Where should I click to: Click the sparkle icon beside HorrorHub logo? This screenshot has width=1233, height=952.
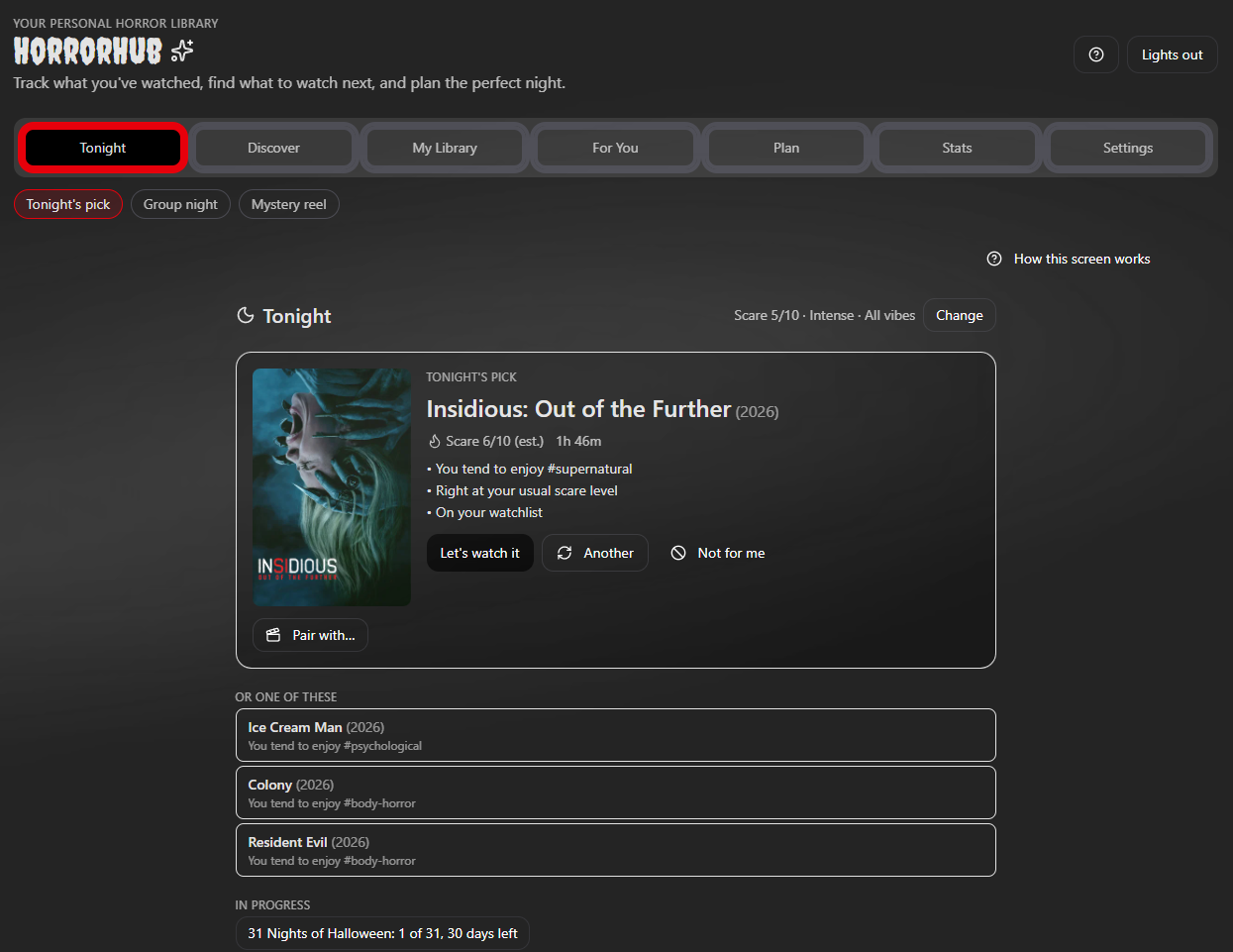coord(182,51)
